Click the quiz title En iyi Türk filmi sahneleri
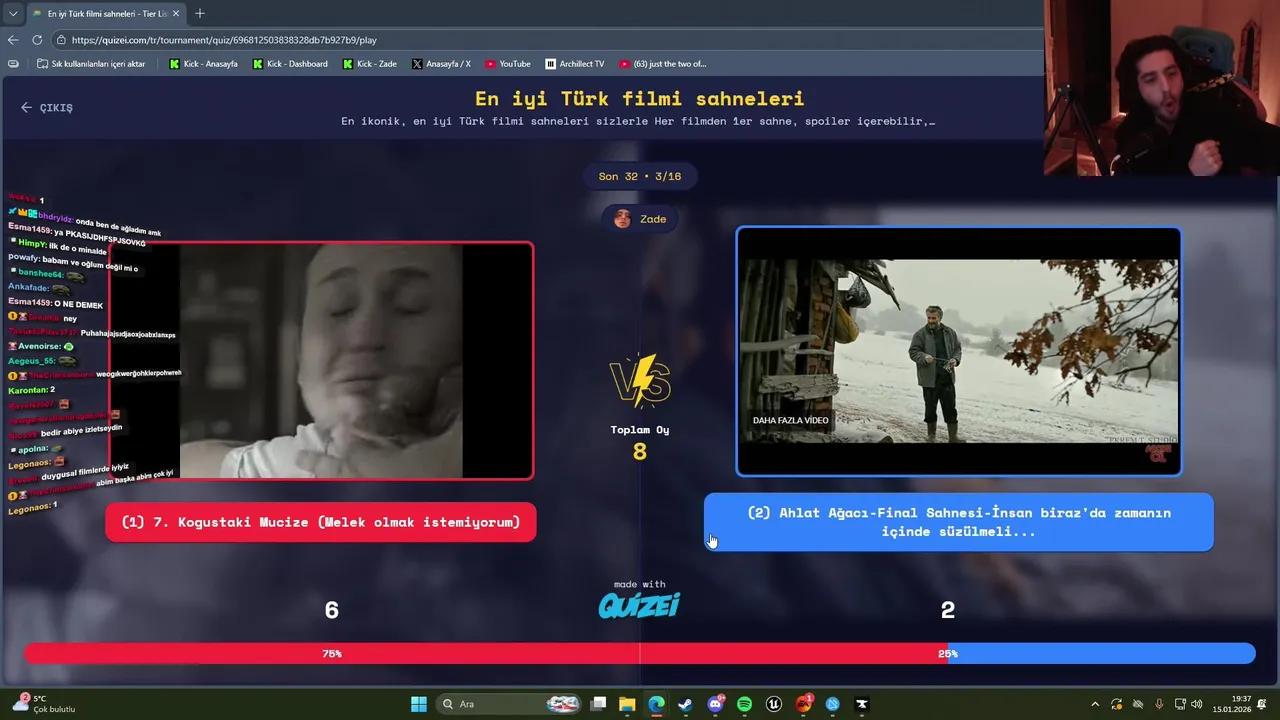The height and width of the screenshot is (720, 1280). tap(640, 99)
